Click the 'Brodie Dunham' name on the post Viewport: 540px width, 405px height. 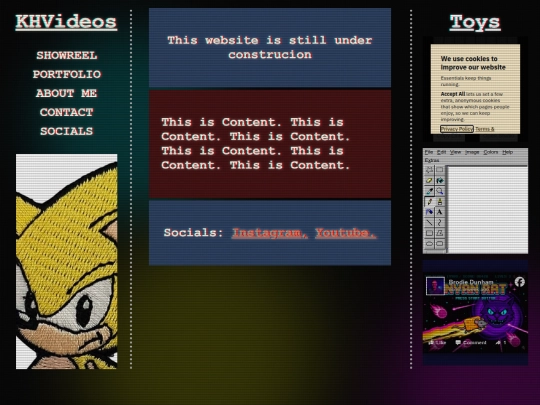click(x=471, y=282)
